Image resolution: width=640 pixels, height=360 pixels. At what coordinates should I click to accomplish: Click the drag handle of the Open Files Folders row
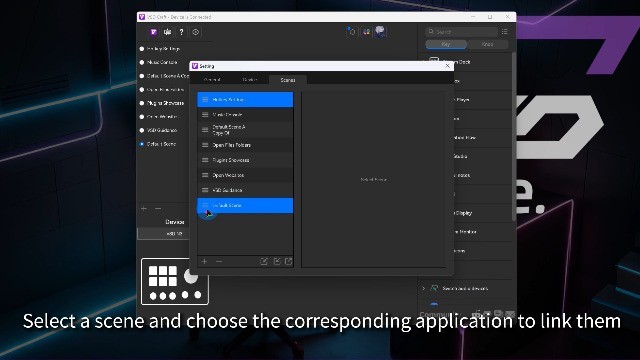tap(205, 145)
